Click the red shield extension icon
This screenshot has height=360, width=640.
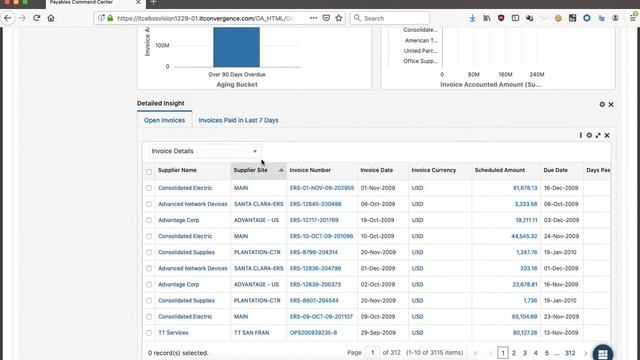(x=501, y=18)
